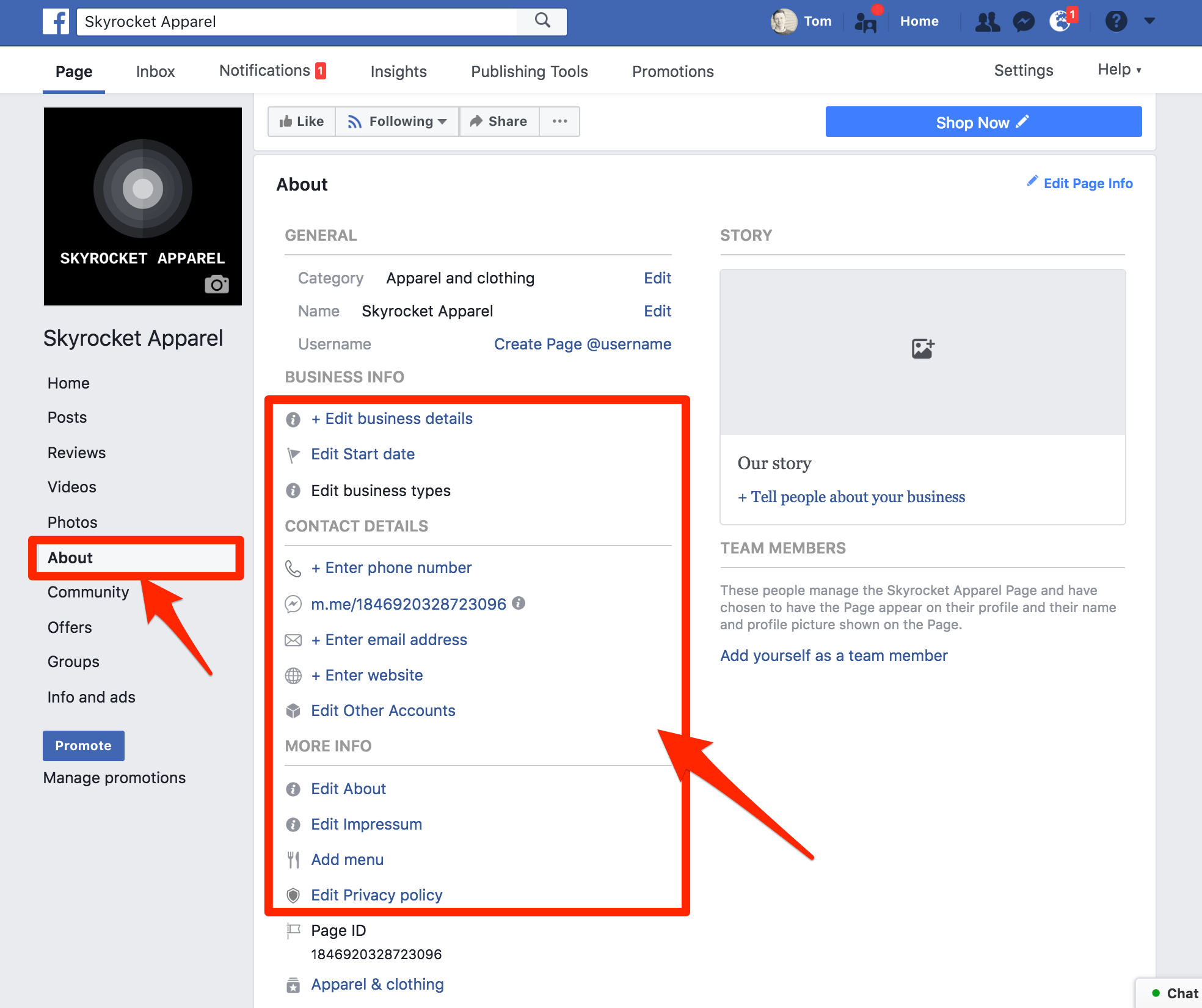The height and width of the screenshot is (1008, 1202).
Task: Open the account dropdown arrow at top right
Action: [x=1150, y=21]
